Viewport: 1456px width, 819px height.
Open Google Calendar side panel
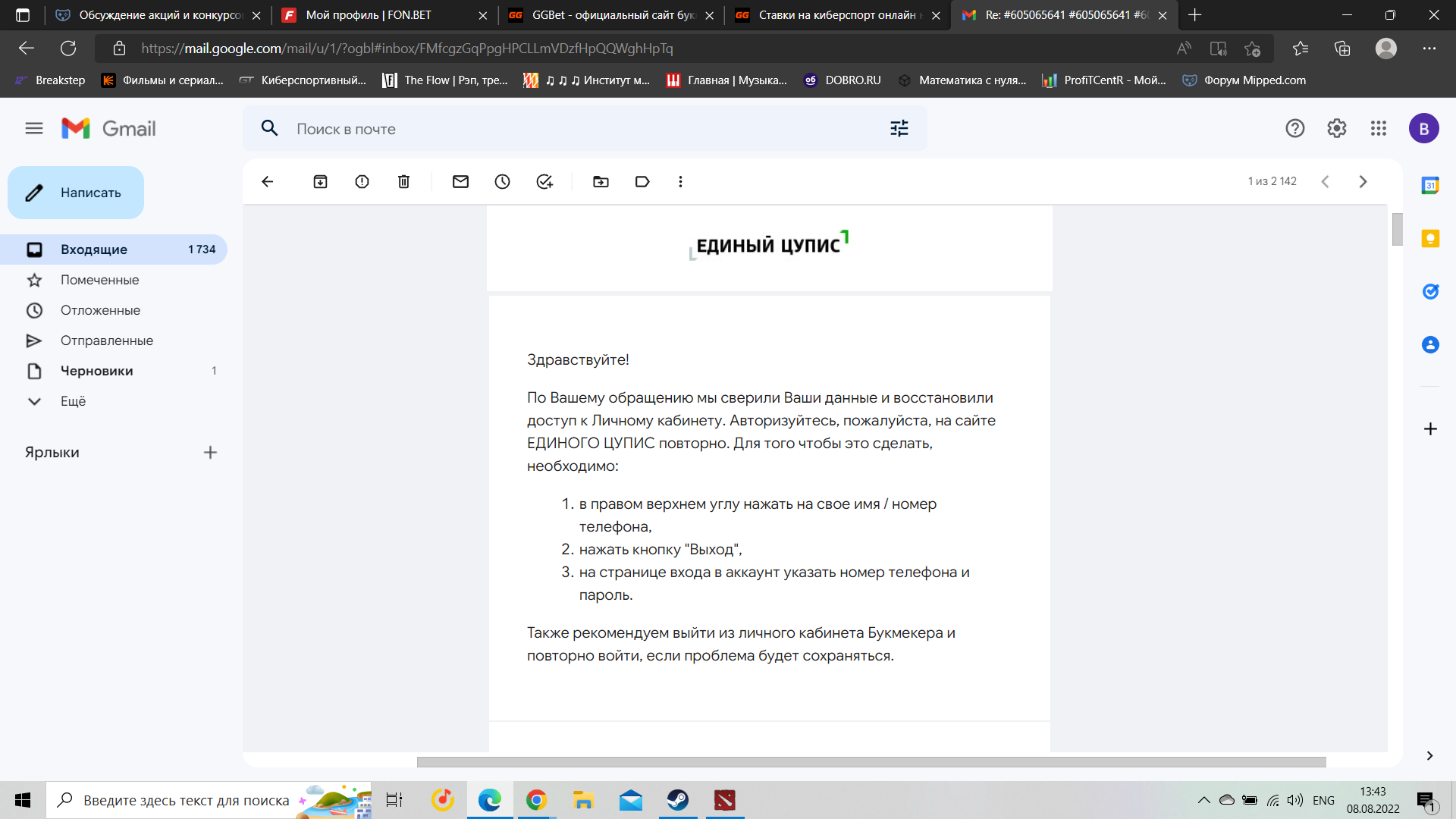click(1430, 186)
